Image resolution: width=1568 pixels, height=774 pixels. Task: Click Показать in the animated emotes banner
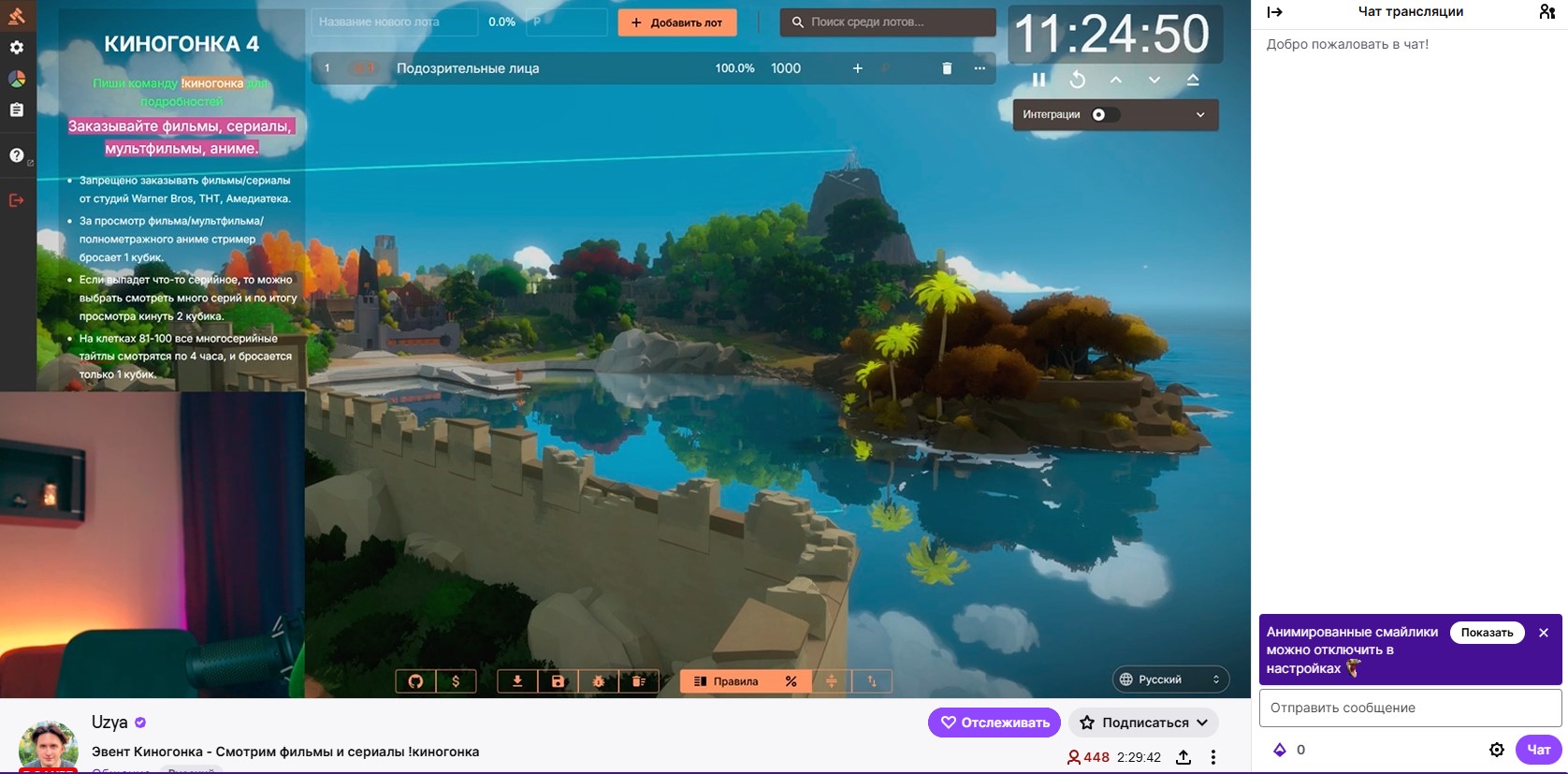tap(1487, 633)
